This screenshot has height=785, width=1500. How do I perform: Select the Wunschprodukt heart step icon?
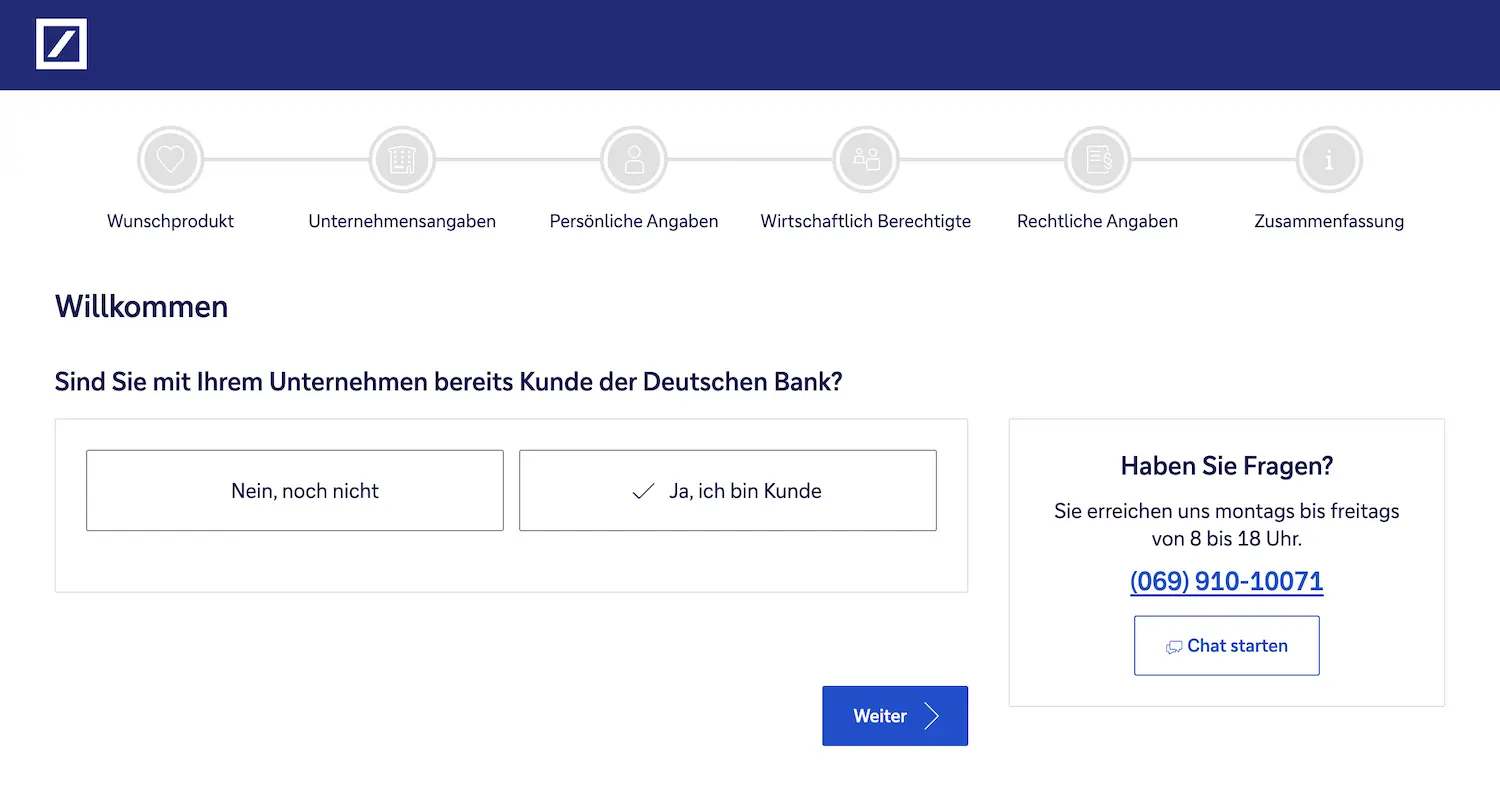170,159
